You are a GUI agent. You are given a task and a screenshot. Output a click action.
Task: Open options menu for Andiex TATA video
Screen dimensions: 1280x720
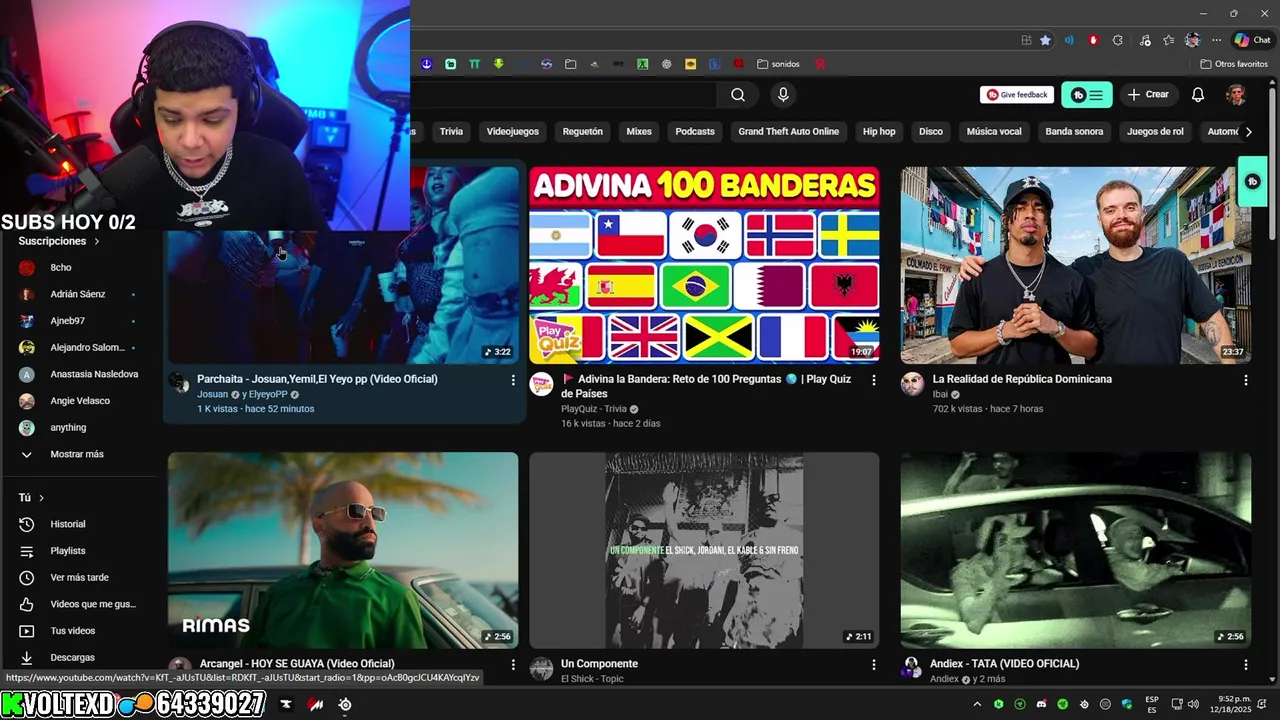click(1245, 664)
